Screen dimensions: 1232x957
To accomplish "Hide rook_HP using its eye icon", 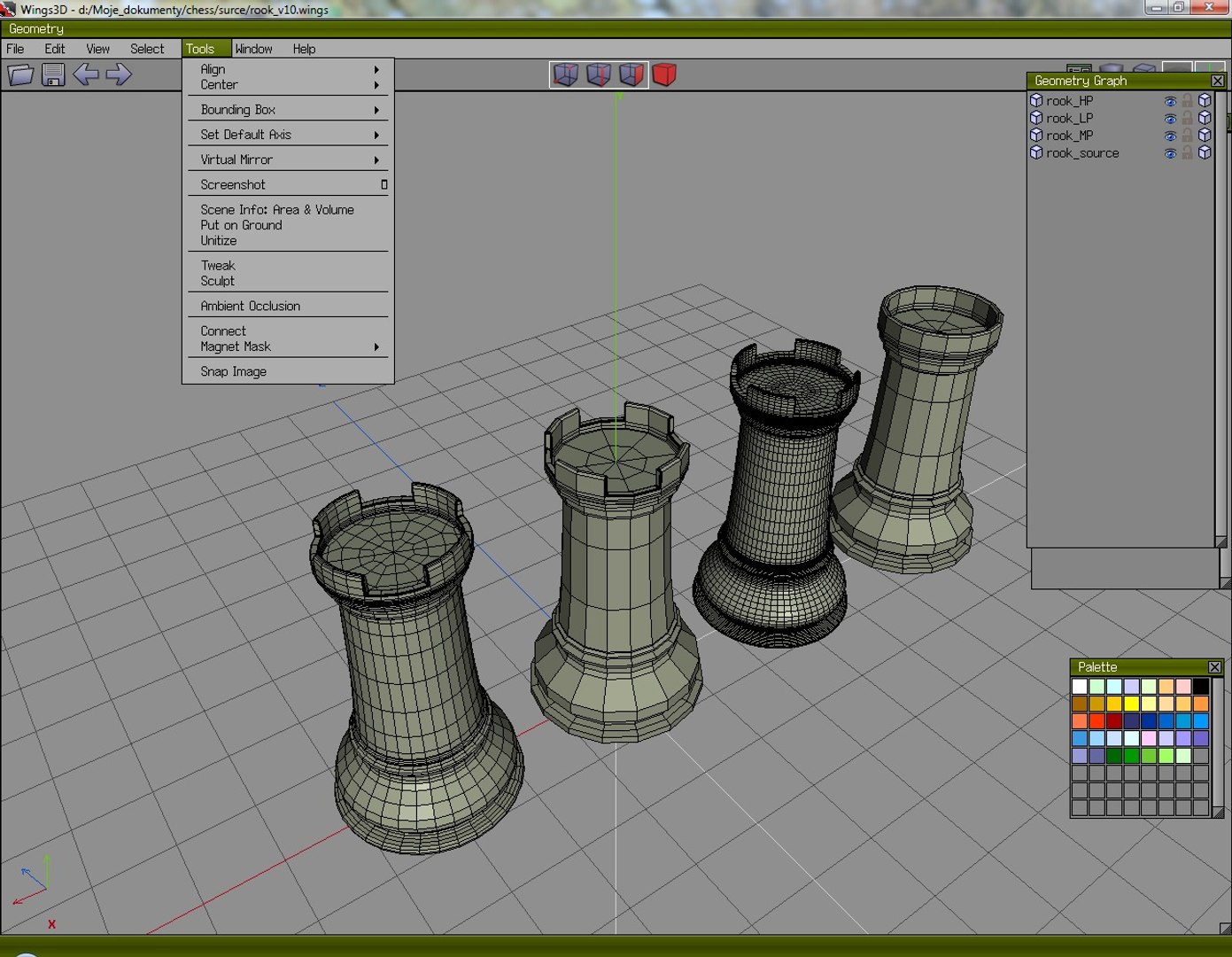I will (1170, 101).
